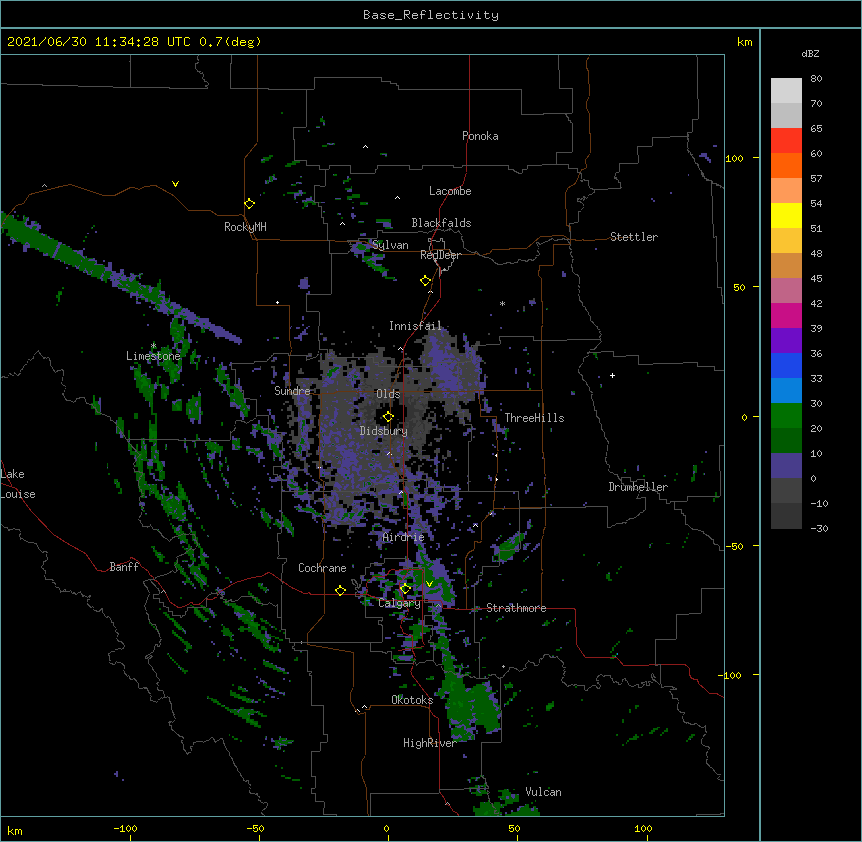Click the x-axis 50 km tick label
862x842 pixels.
(514, 828)
